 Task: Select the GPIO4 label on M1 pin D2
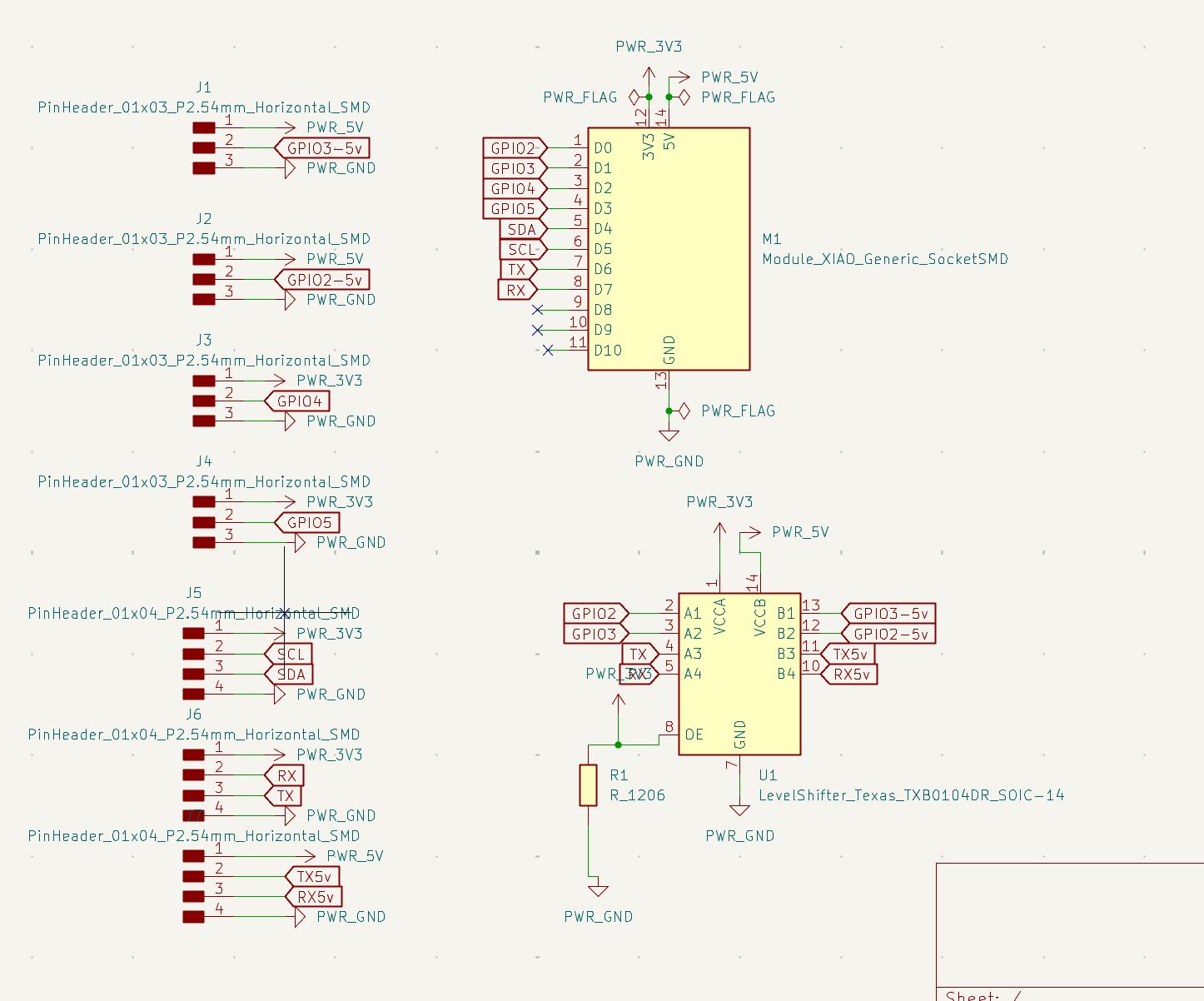515,189
